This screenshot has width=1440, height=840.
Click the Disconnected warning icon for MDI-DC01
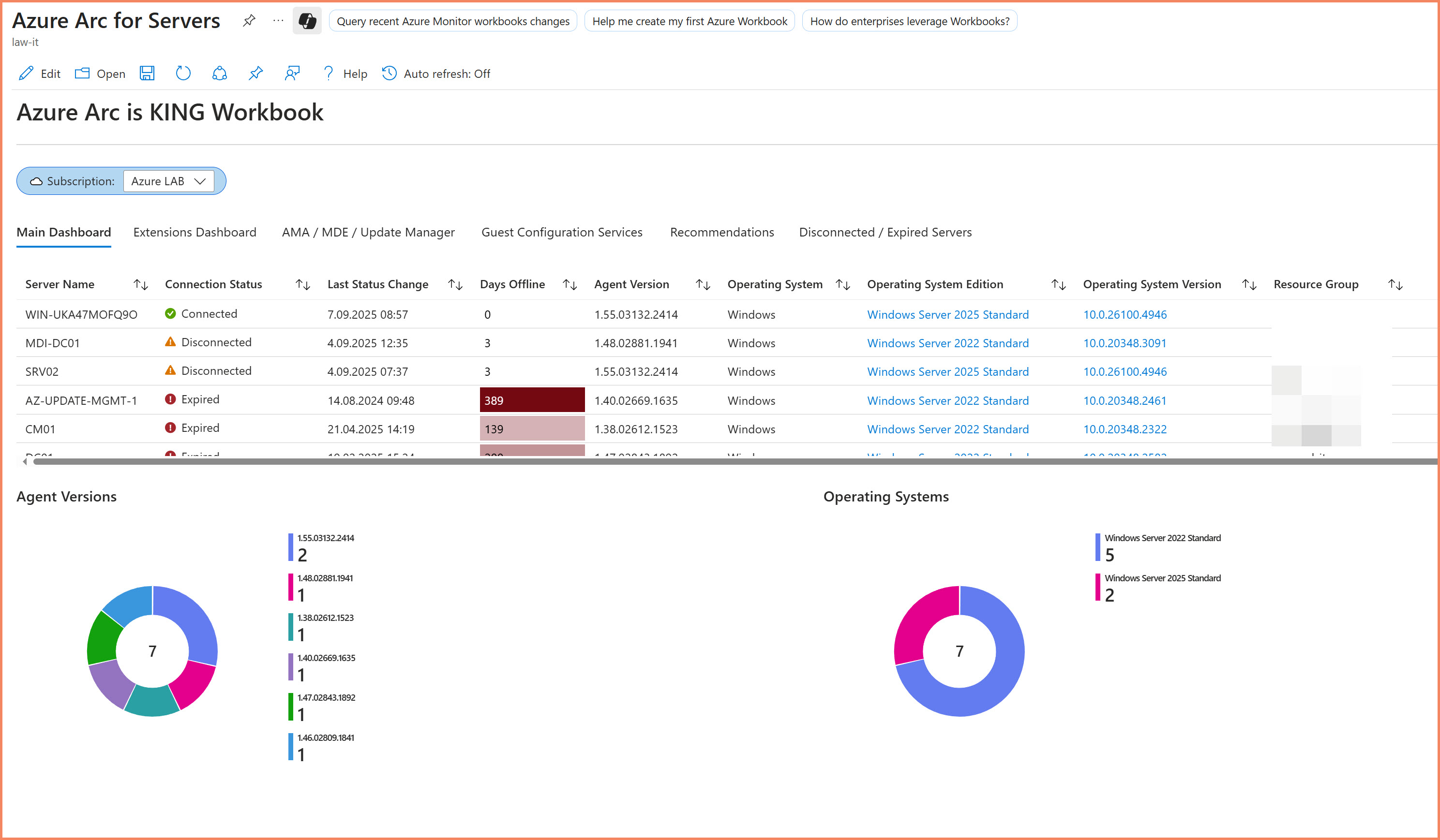tap(170, 342)
